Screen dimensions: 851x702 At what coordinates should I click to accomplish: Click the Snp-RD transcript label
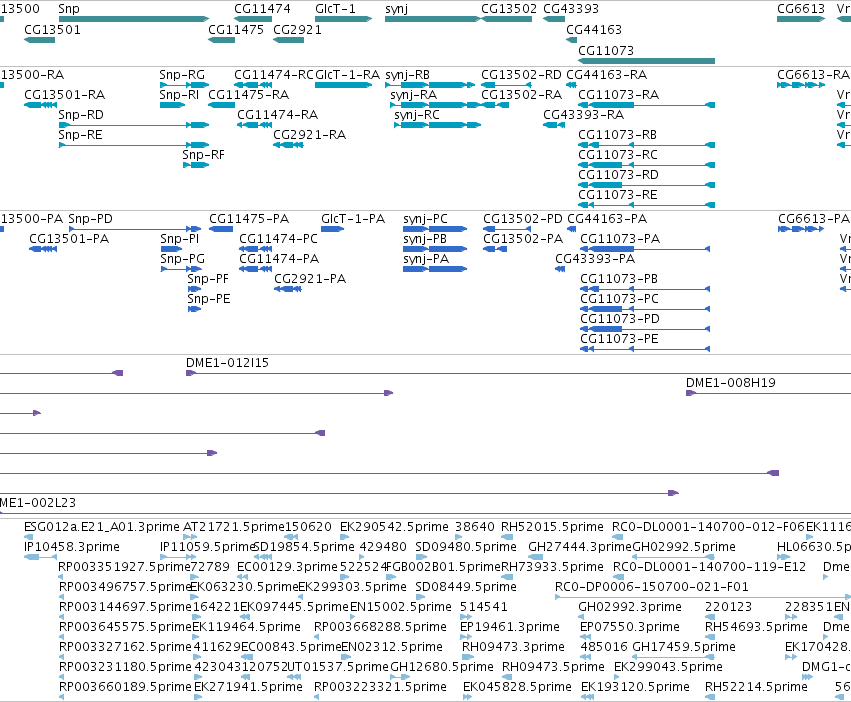[x=81, y=115]
